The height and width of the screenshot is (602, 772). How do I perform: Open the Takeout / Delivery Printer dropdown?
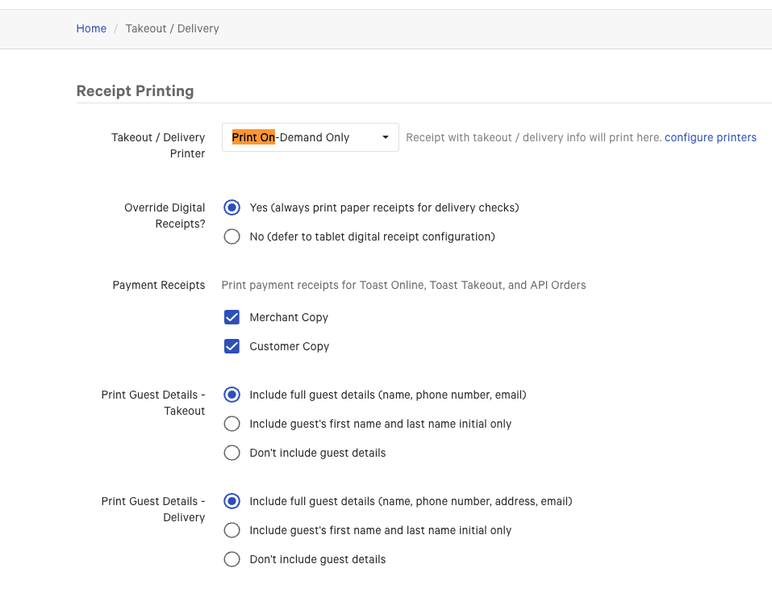point(309,138)
